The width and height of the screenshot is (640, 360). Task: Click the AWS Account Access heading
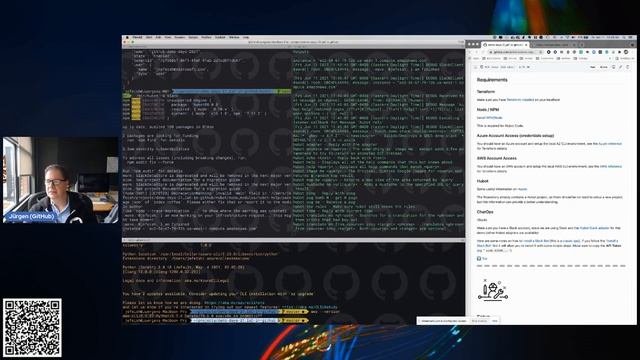[496, 158]
